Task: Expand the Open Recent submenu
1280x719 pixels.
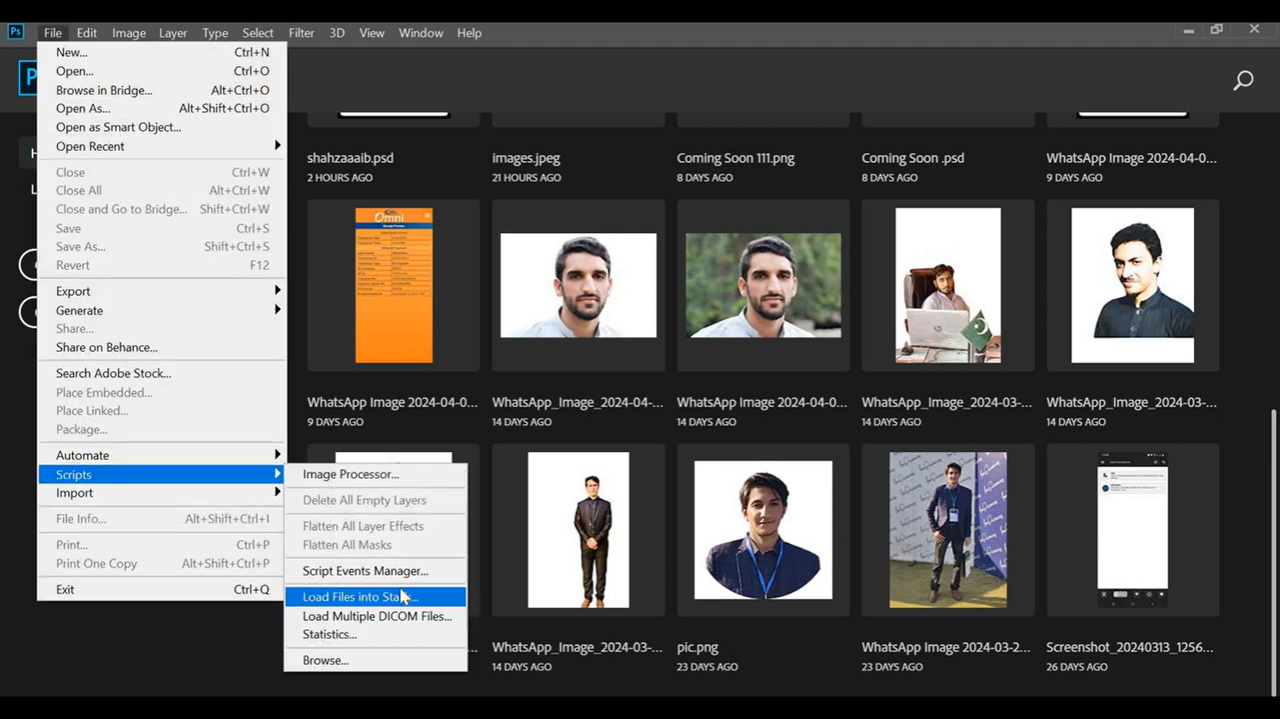Action: coord(162,146)
